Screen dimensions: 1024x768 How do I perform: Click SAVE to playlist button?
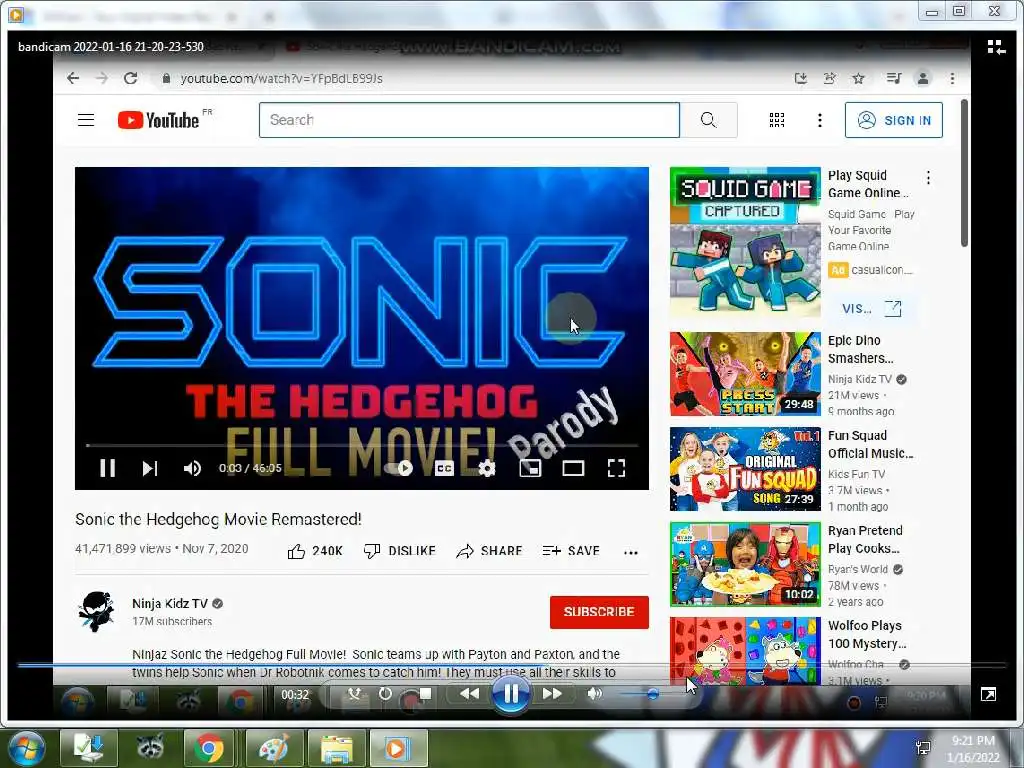pos(571,551)
